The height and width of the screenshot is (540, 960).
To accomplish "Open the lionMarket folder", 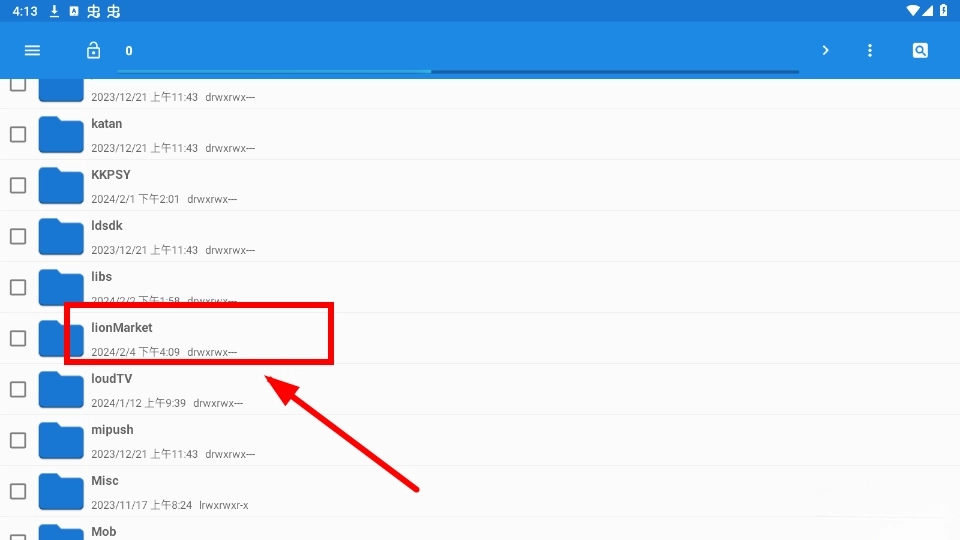I will coord(122,328).
